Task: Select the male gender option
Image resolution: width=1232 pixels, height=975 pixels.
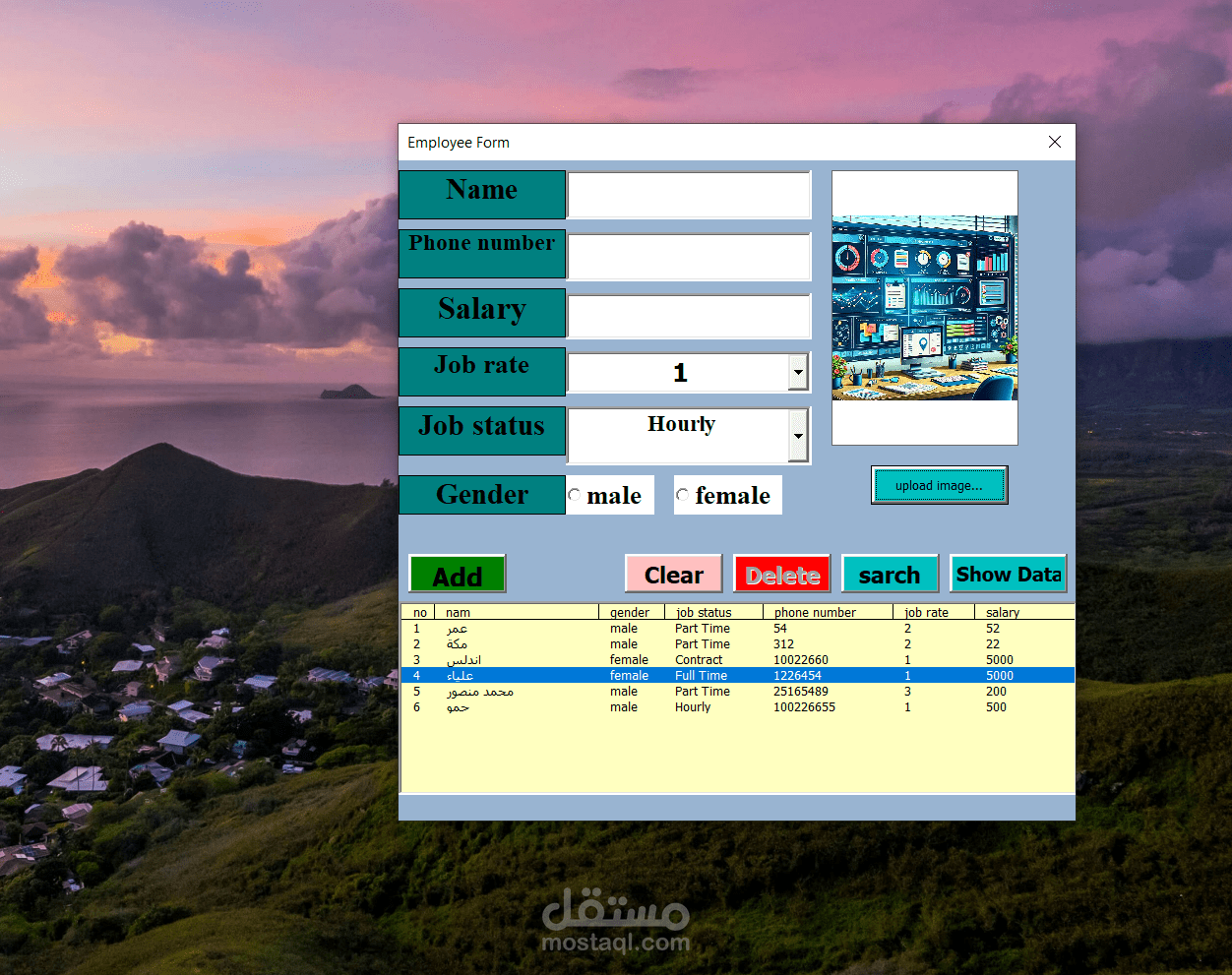Action: (x=610, y=495)
